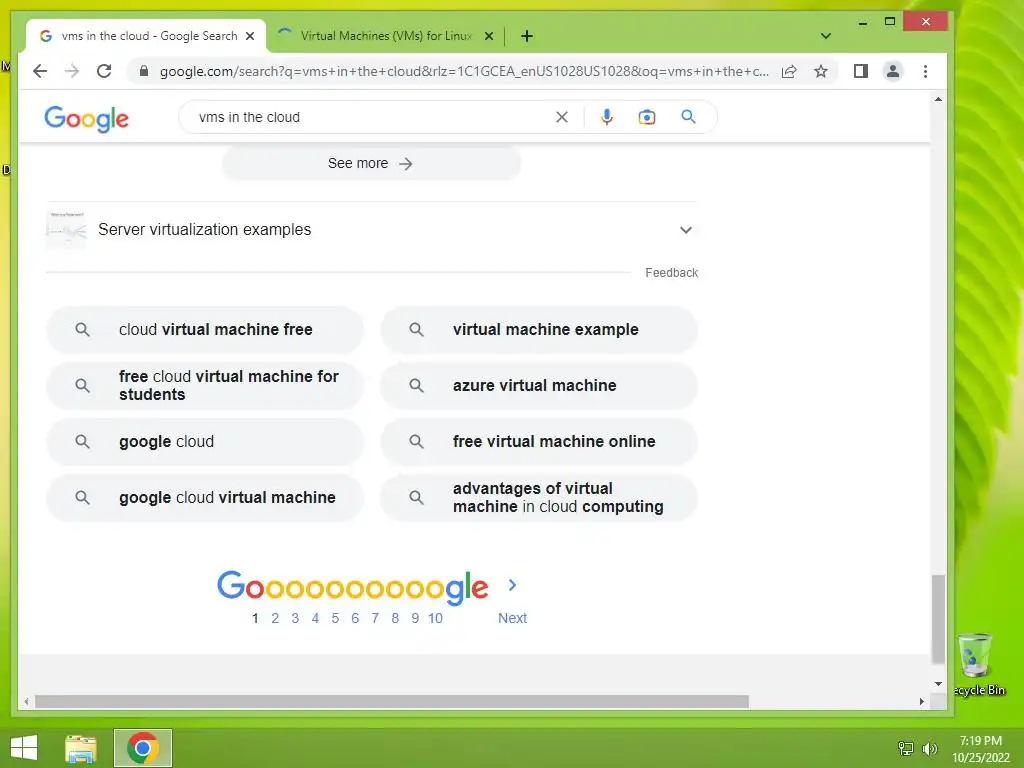The image size is (1024, 768).
Task: Go to results page 7
Action: coord(375,618)
